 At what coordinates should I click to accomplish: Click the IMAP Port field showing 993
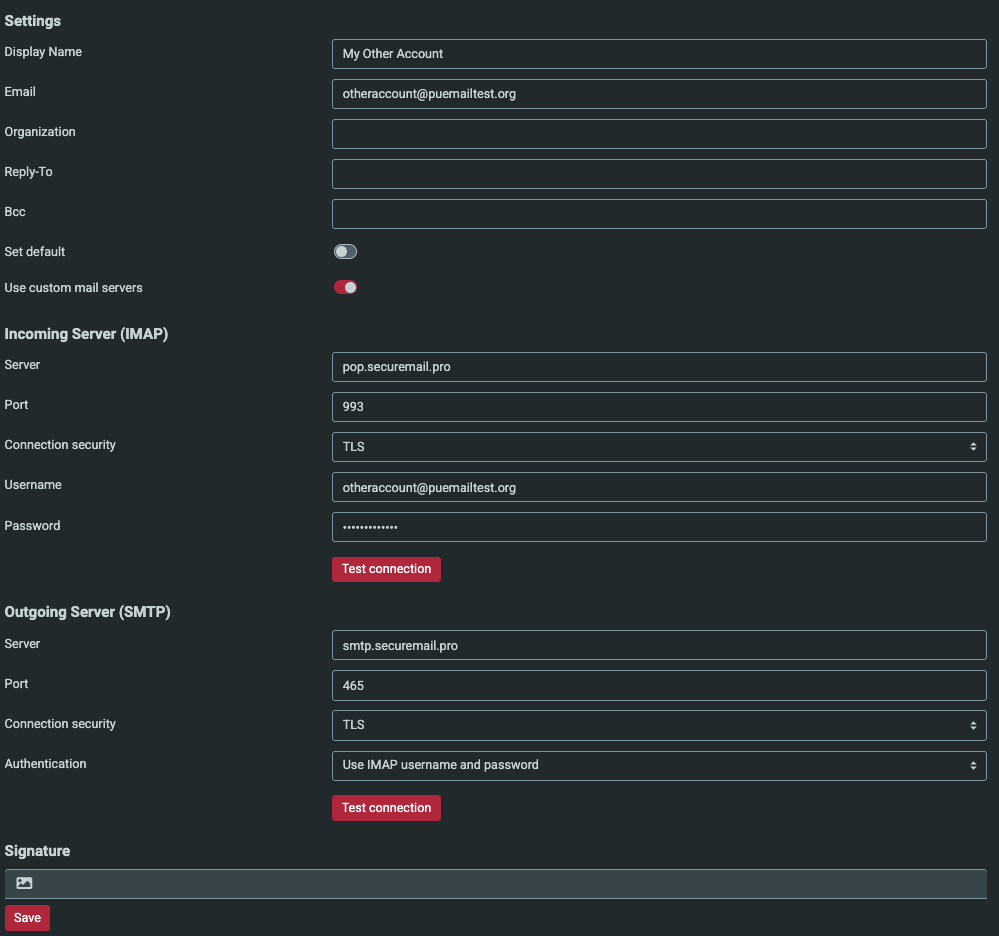658,407
